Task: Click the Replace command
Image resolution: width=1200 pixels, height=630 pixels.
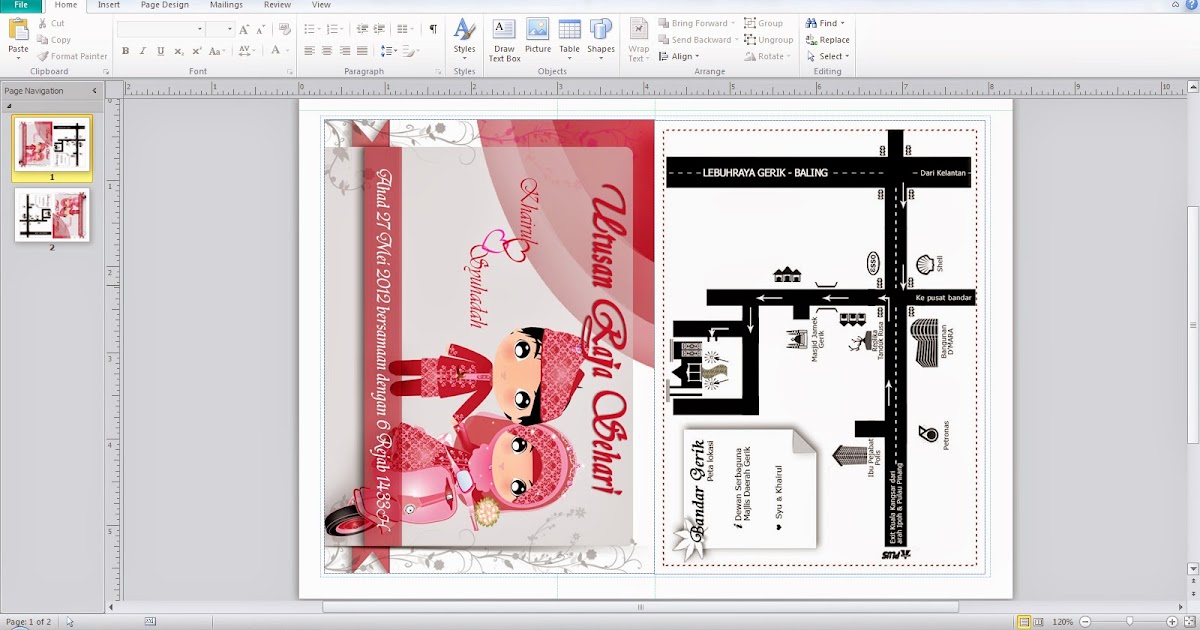Action: (827, 40)
